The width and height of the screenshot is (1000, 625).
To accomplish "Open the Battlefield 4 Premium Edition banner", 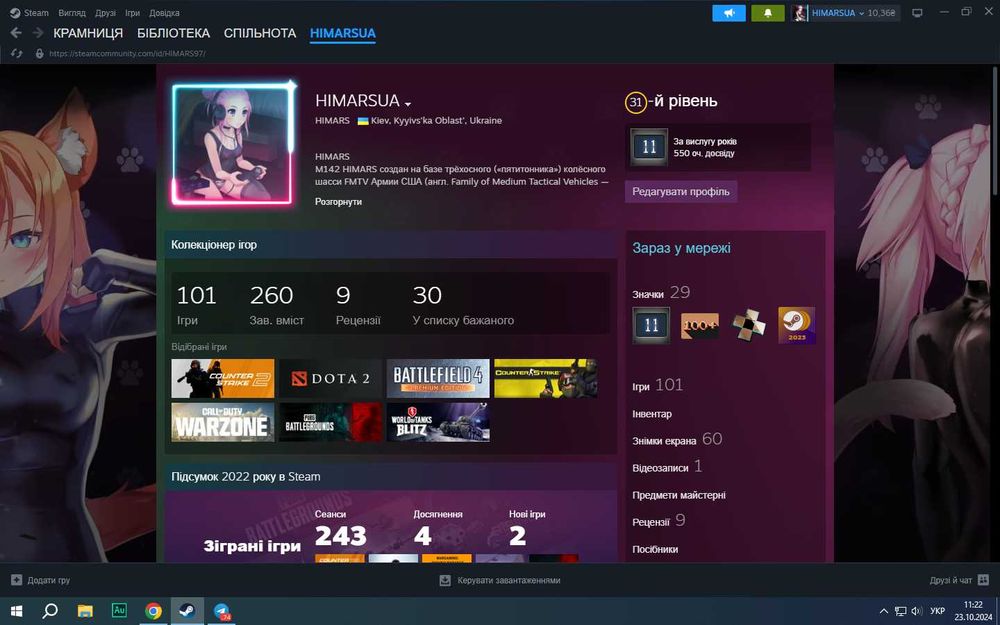I will coord(438,378).
